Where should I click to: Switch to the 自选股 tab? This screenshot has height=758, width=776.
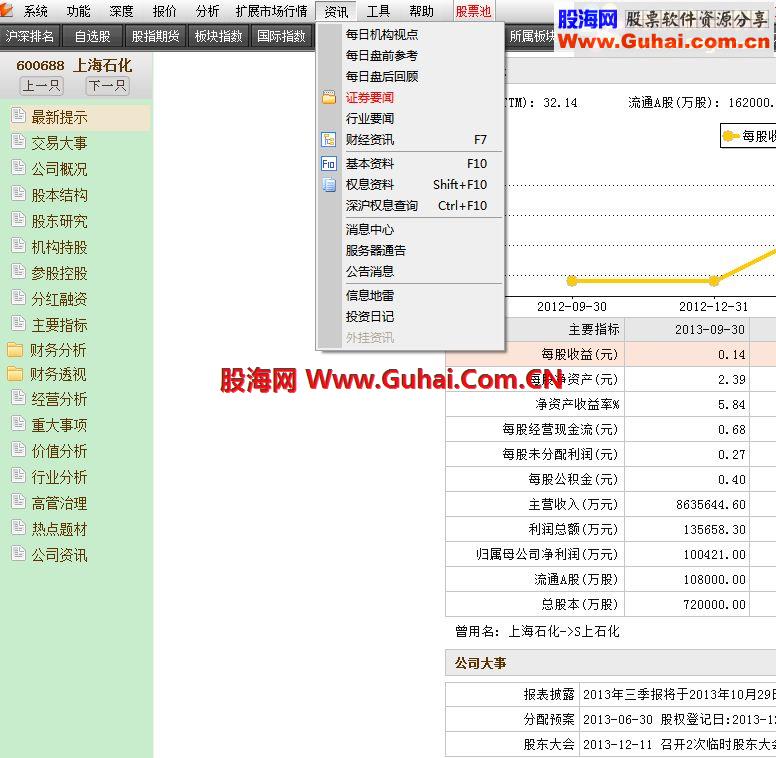92,36
